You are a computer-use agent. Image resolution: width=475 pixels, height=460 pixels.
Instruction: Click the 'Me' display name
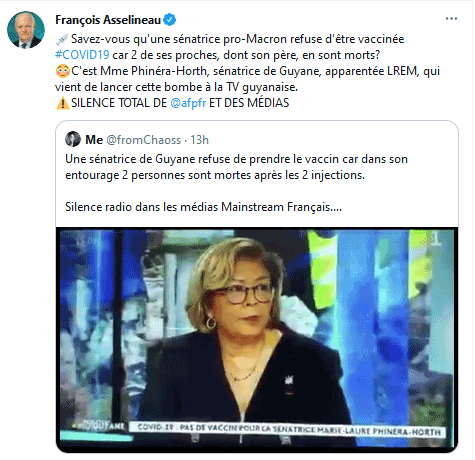coord(94,140)
